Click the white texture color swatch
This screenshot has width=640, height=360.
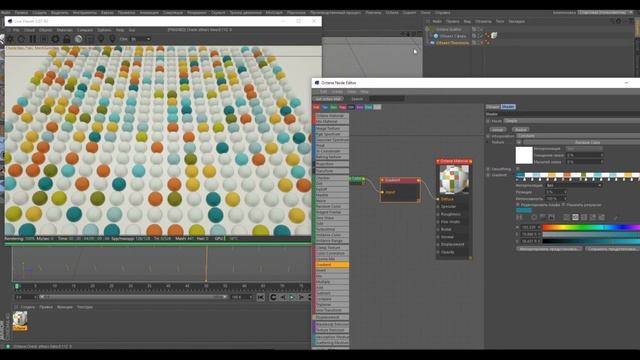point(524,155)
